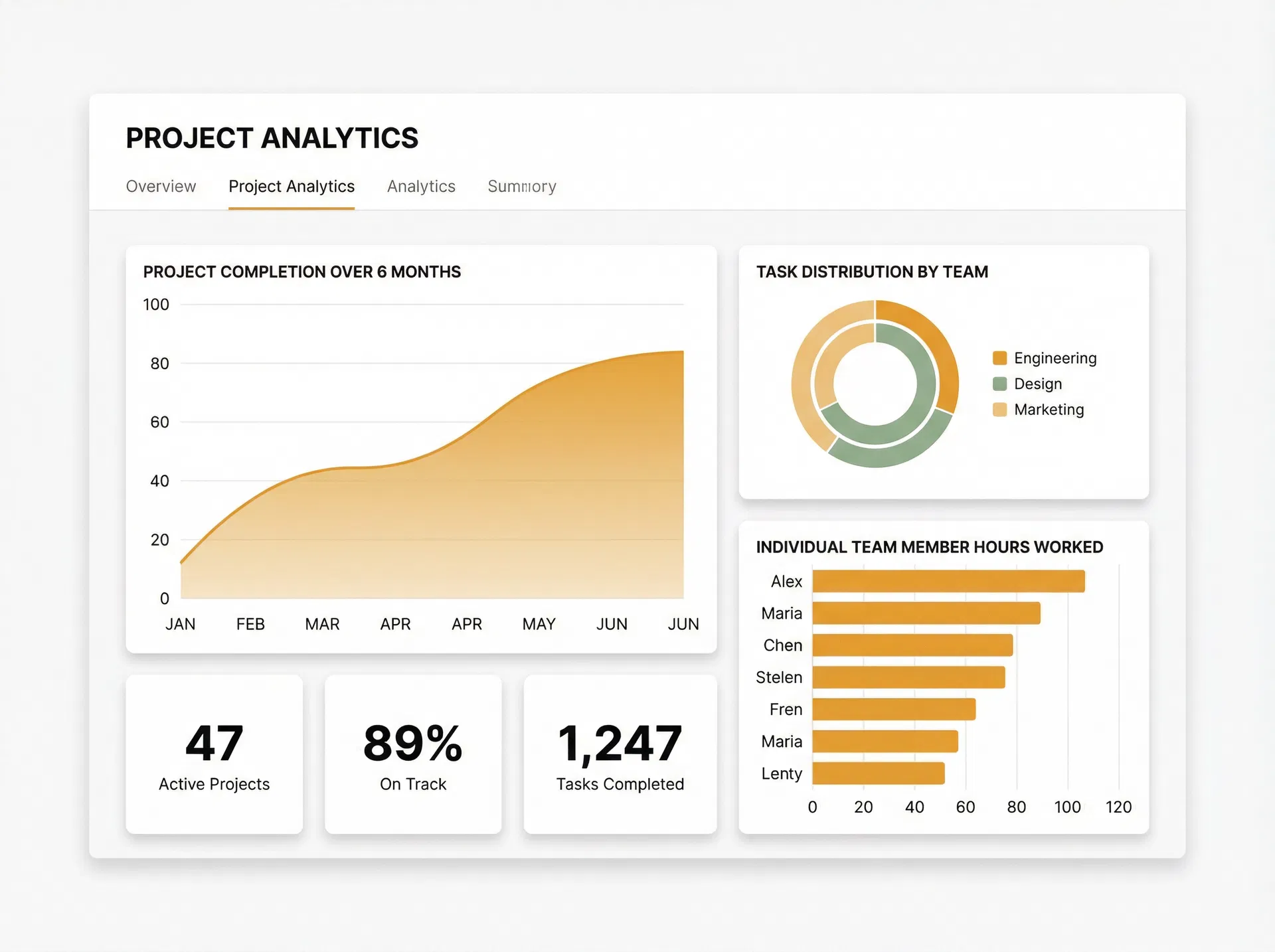Click the JUN label on the line chart
Viewport: 1275px width, 952px height.
(x=611, y=623)
